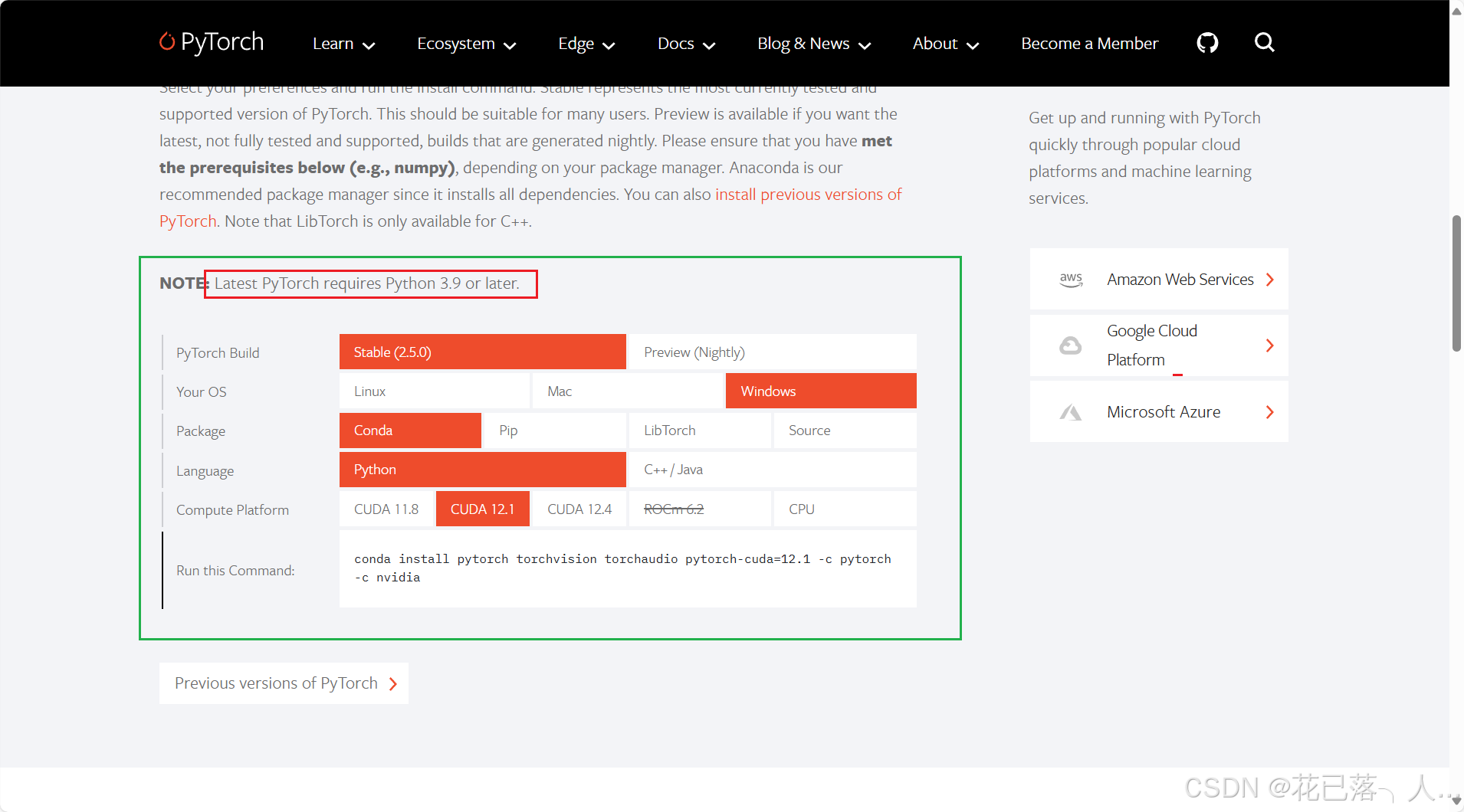Click arrow next to Google Cloud Platform
1464x812 pixels.
click(x=1270, y=345)
